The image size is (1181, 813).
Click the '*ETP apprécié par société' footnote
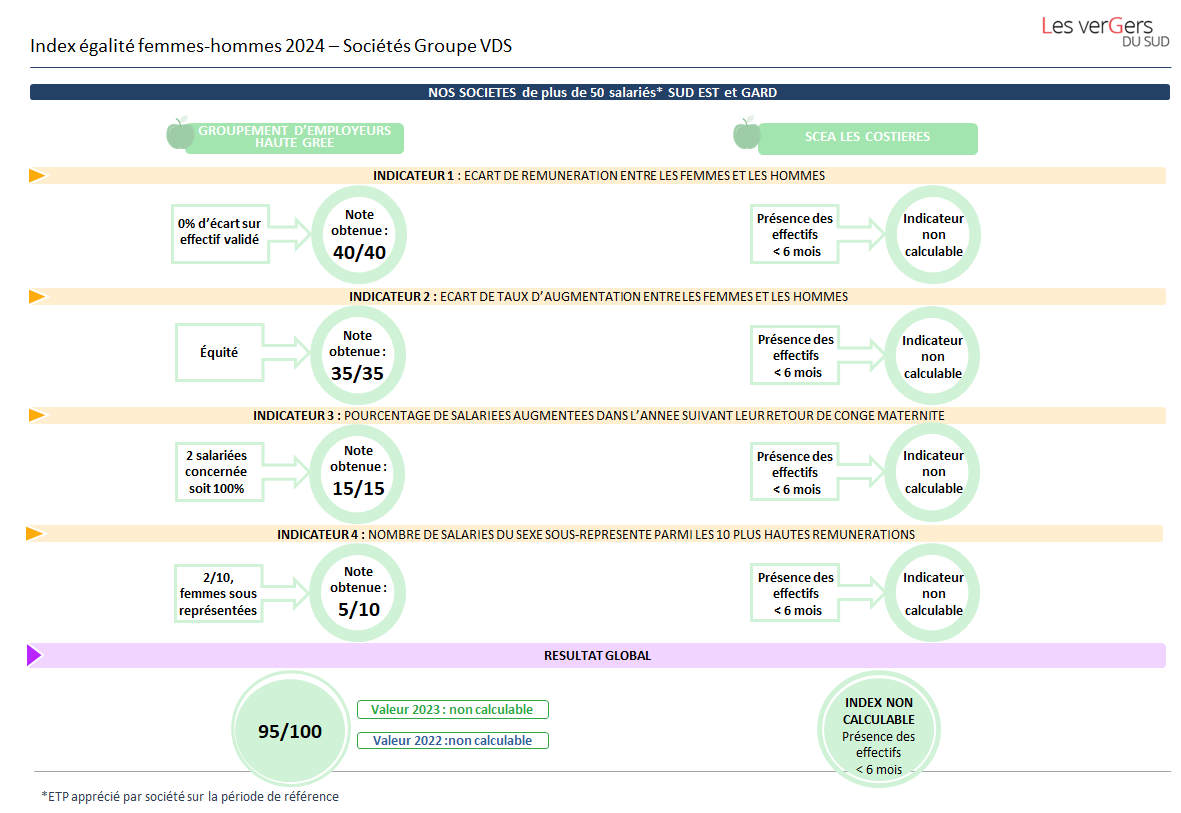(190, 796)
